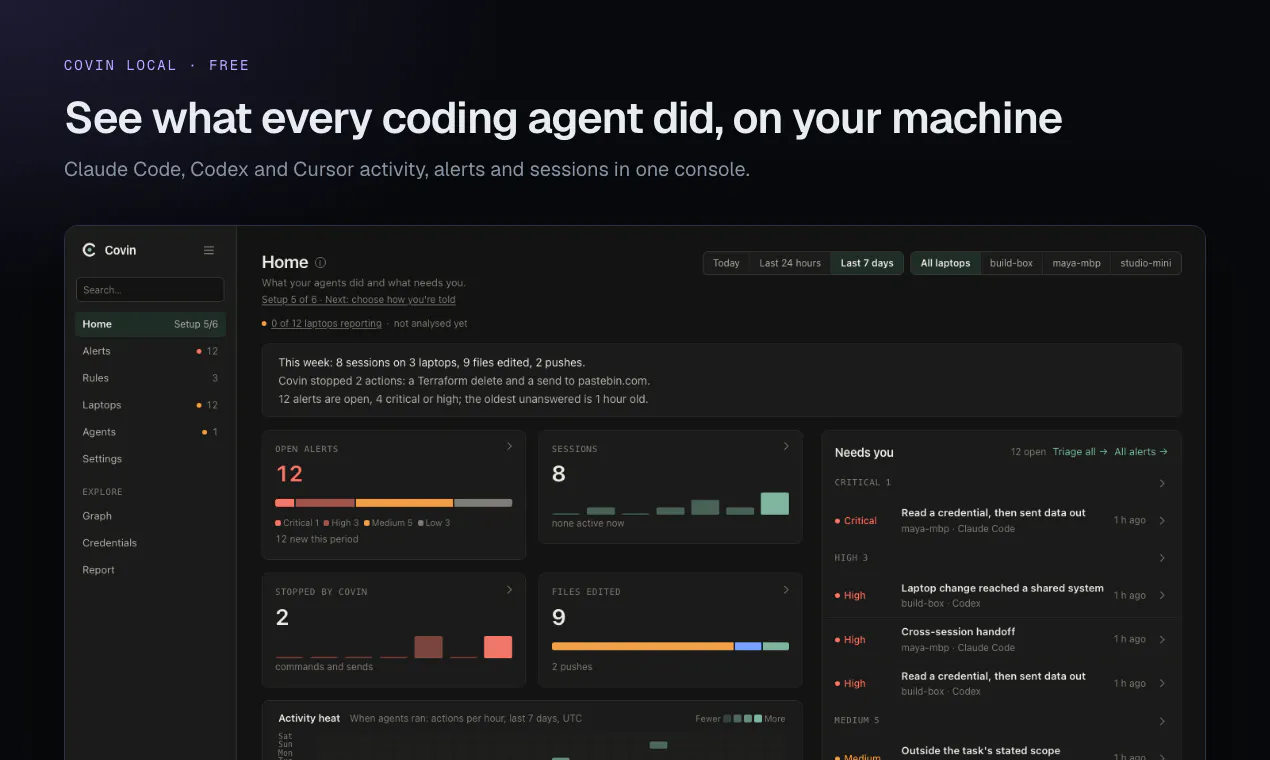This screenshot has height=760, width=1270.
Task: Filter to the build-box laptop
Action: (x=1011, y=263)
